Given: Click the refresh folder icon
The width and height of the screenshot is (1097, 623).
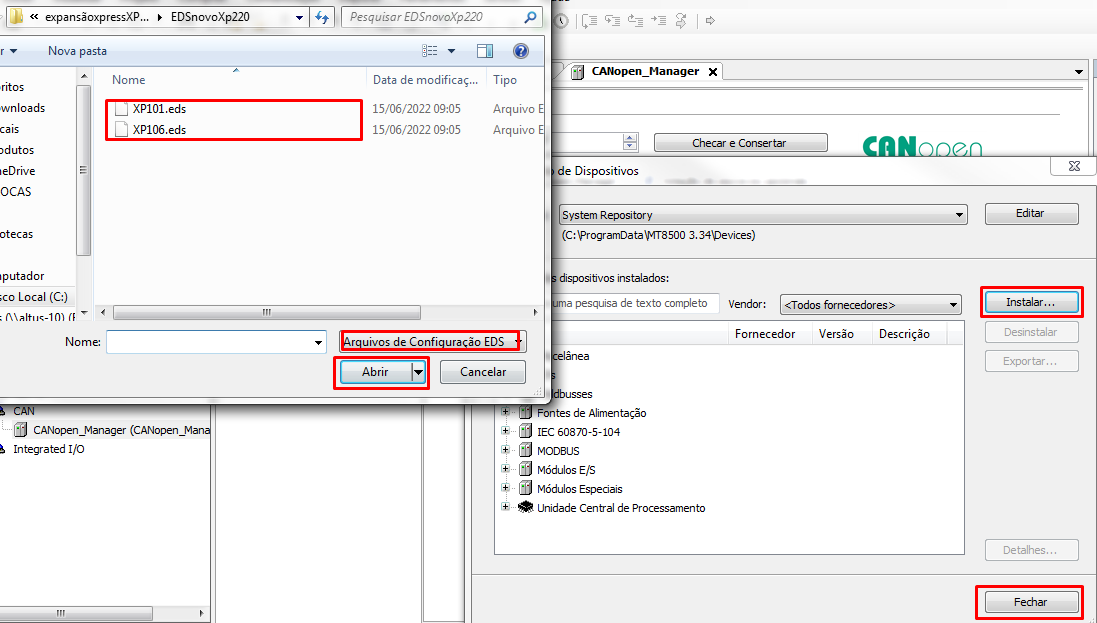Looking at the screenshot, I should [x=322, y=17].
